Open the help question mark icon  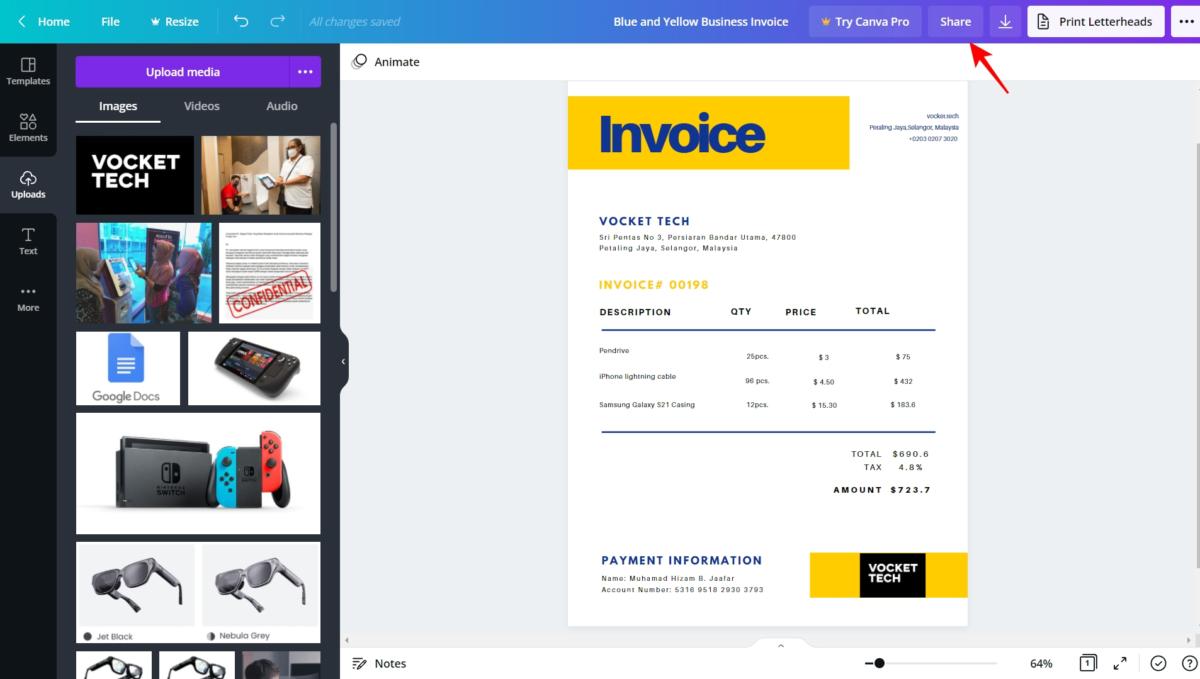click(x=1189, y=663)
